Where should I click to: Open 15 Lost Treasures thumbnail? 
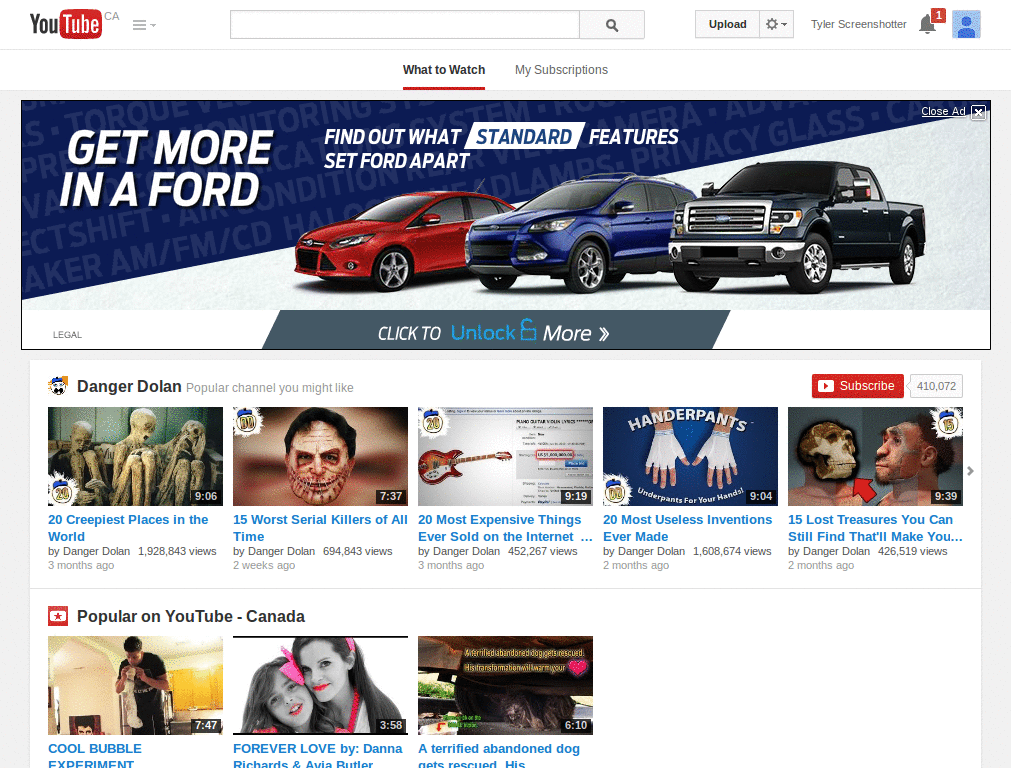(875, 456)
